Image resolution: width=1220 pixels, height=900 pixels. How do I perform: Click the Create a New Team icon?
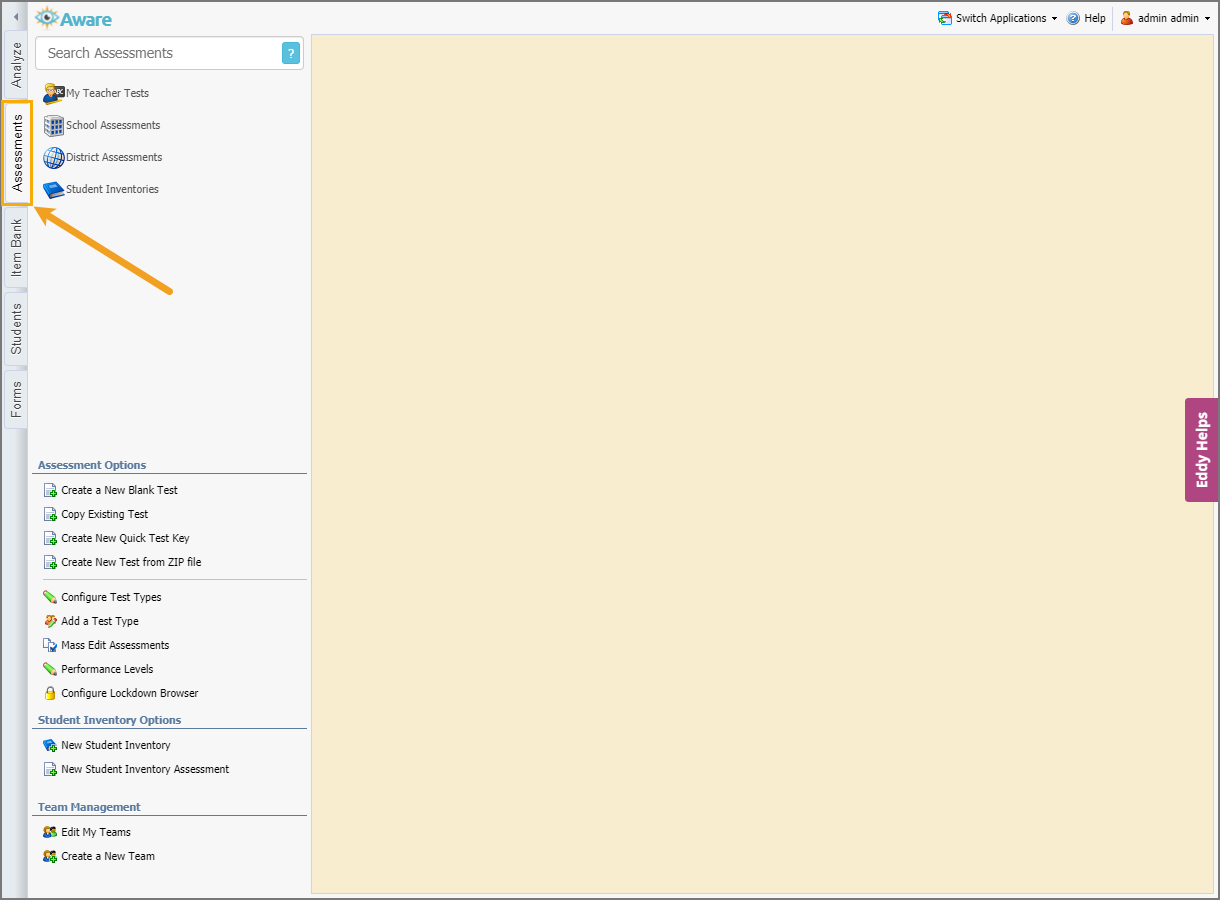[x=50, y=856]
